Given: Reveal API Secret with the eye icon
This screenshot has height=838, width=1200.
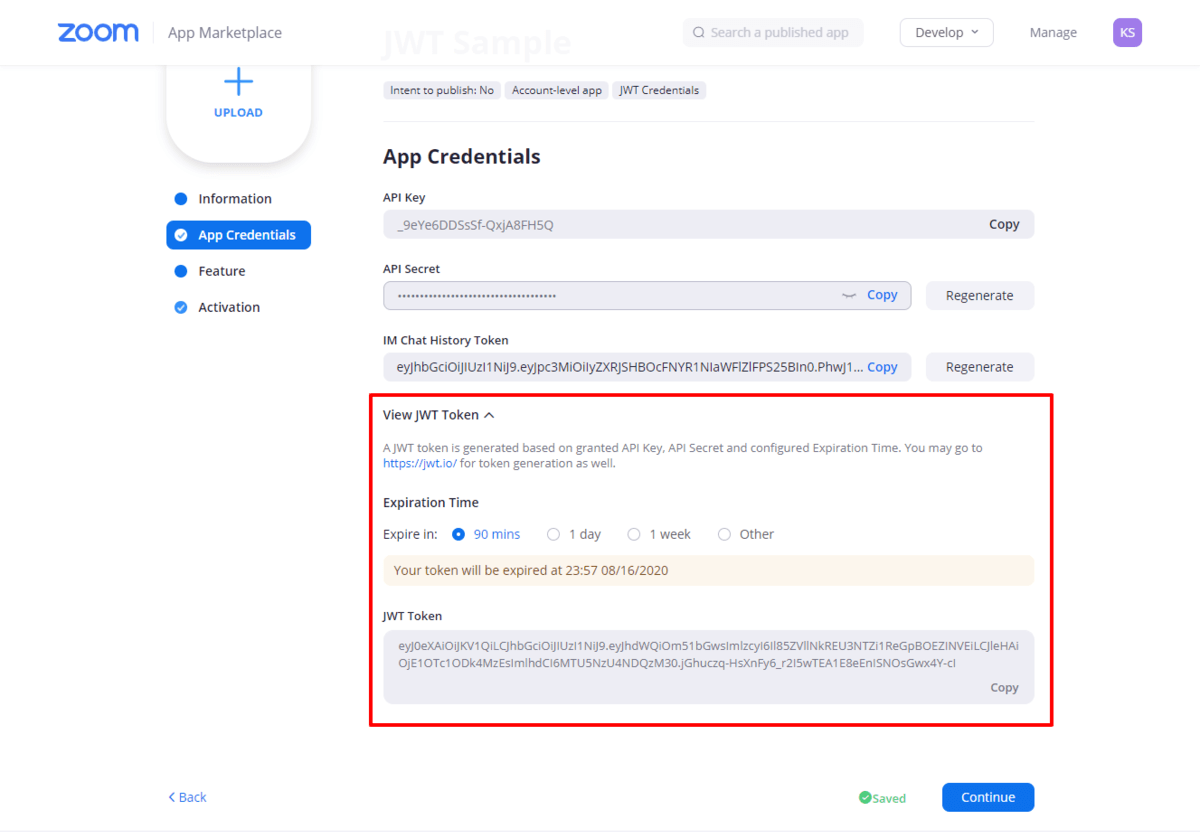Looking at the screenshot, I should coord(849,295).
